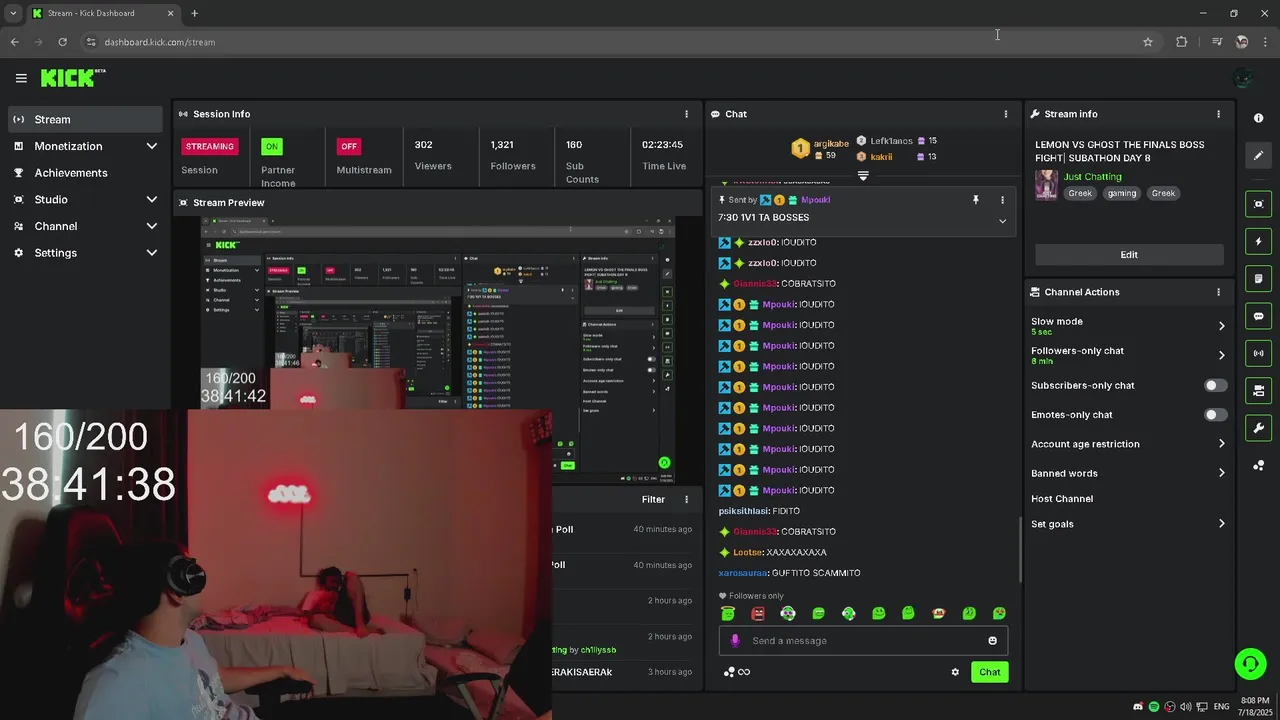The height and width of the screenshot is (720, 1280).
Task: Open Session Info panel options menu
Action: coord(686,114)
